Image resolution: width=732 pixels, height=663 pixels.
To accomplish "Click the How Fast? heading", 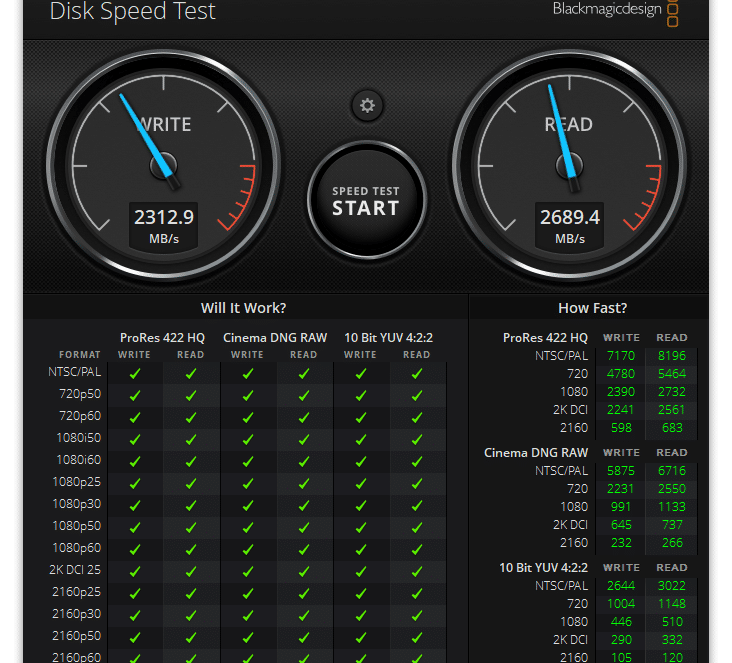I will pyautogui.click(x=592, y=308).
